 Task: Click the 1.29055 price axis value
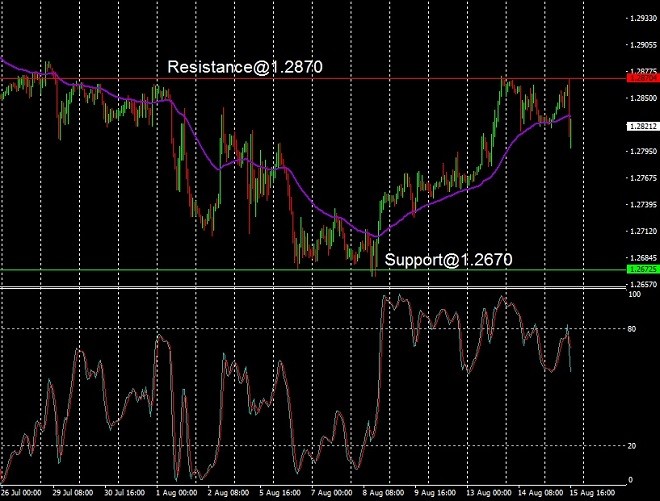pos(643,45)
